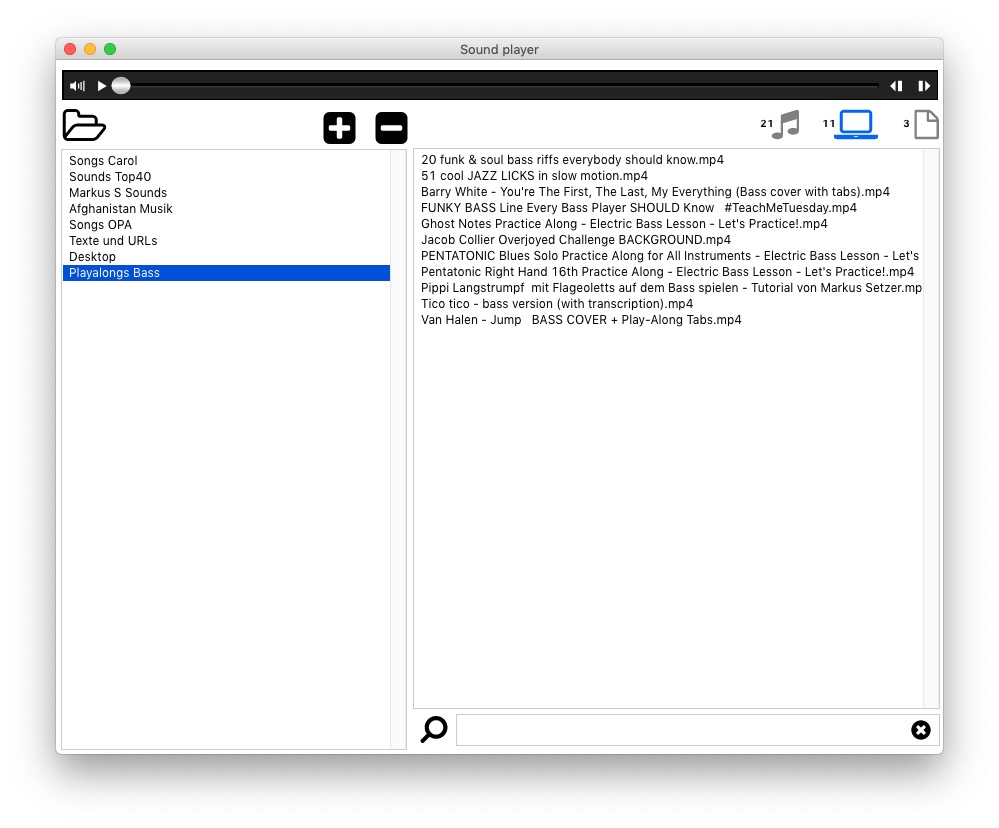Select Jacob Collier Overjoyed Challenge file
The image size is (999, 828).
pos(668,239)
